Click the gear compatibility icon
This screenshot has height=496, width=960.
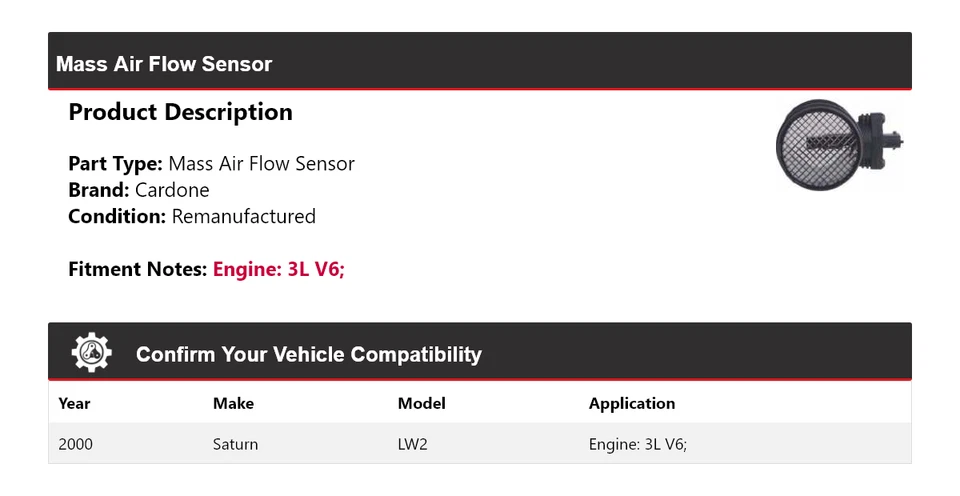(x=91, y=353)
